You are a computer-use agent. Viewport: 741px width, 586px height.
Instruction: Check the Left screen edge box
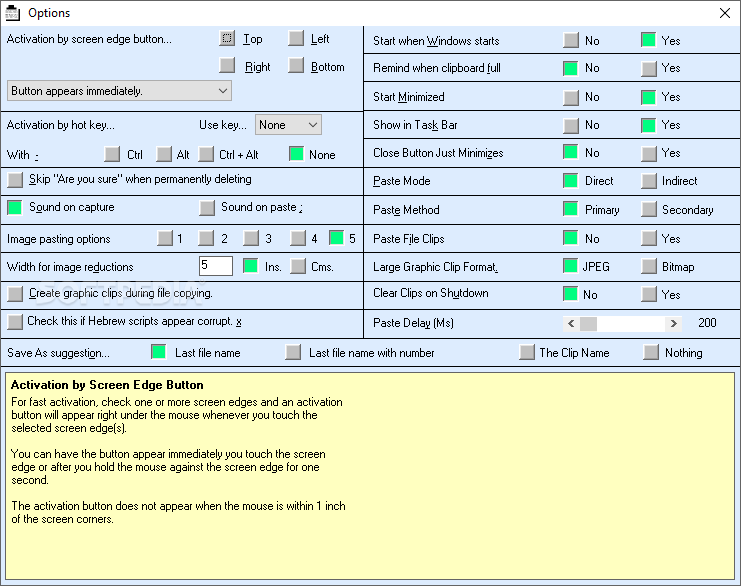click(x=296, y=38)
